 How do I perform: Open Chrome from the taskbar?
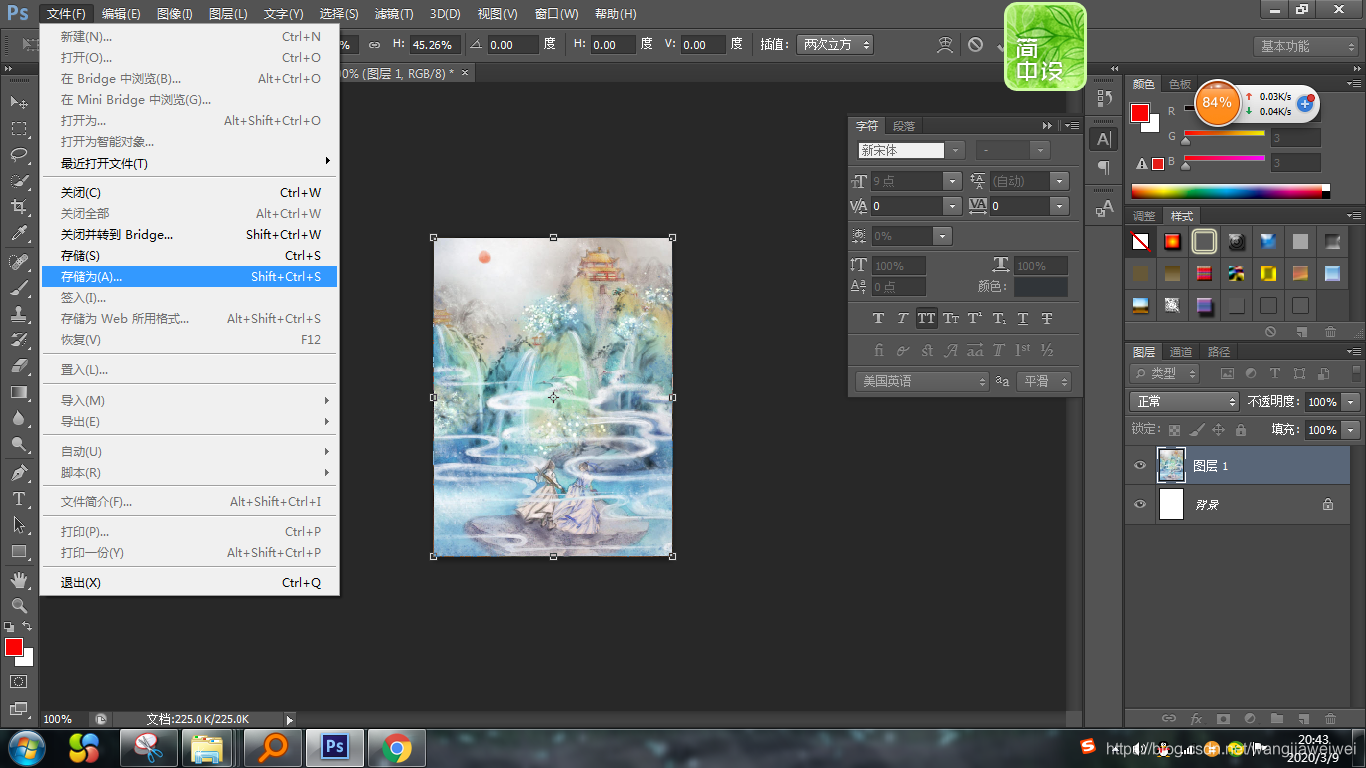click(396, 747)
